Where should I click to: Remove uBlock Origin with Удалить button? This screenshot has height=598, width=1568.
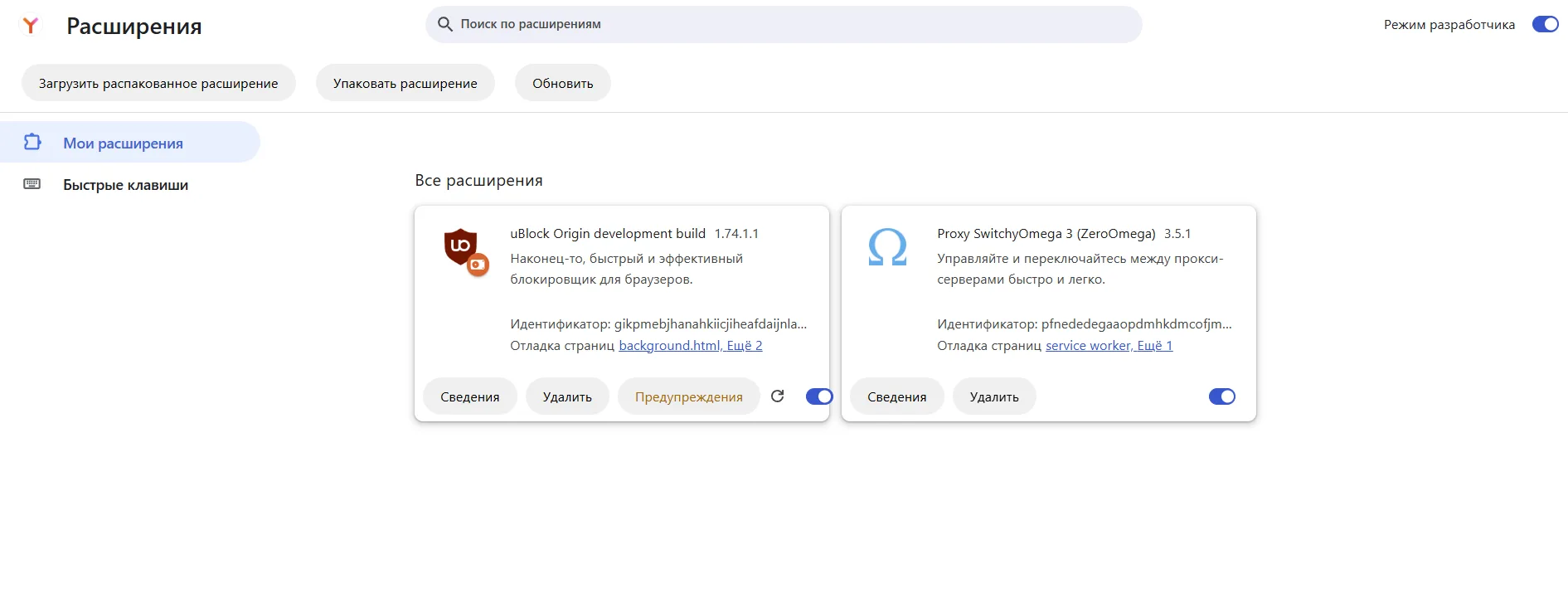coord(567,396)
